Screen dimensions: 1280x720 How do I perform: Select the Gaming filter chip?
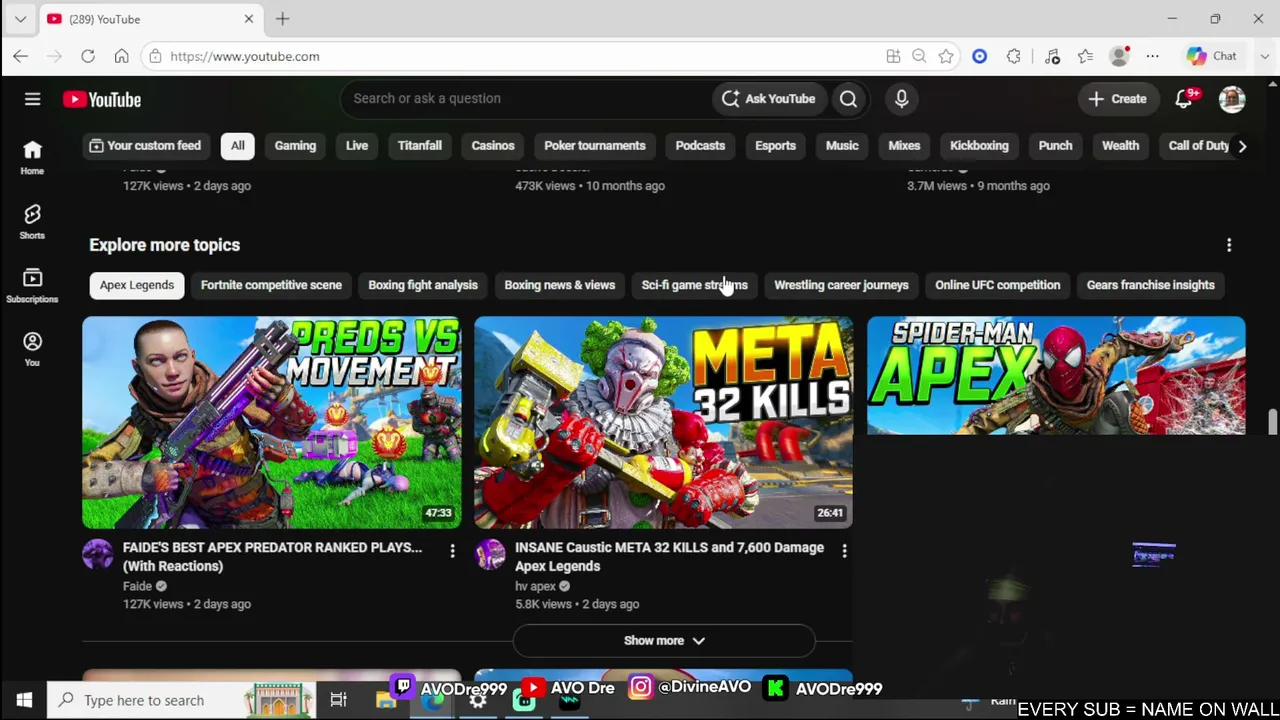(295, 146)
